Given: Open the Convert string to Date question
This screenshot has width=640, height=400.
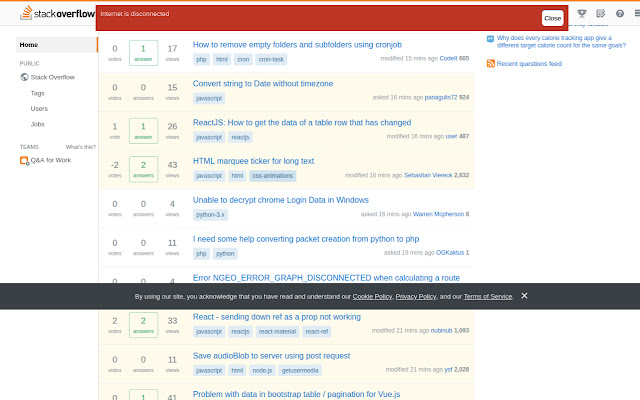Looking at the screenshot, I should pyautogui.click(x=262, y=83).
